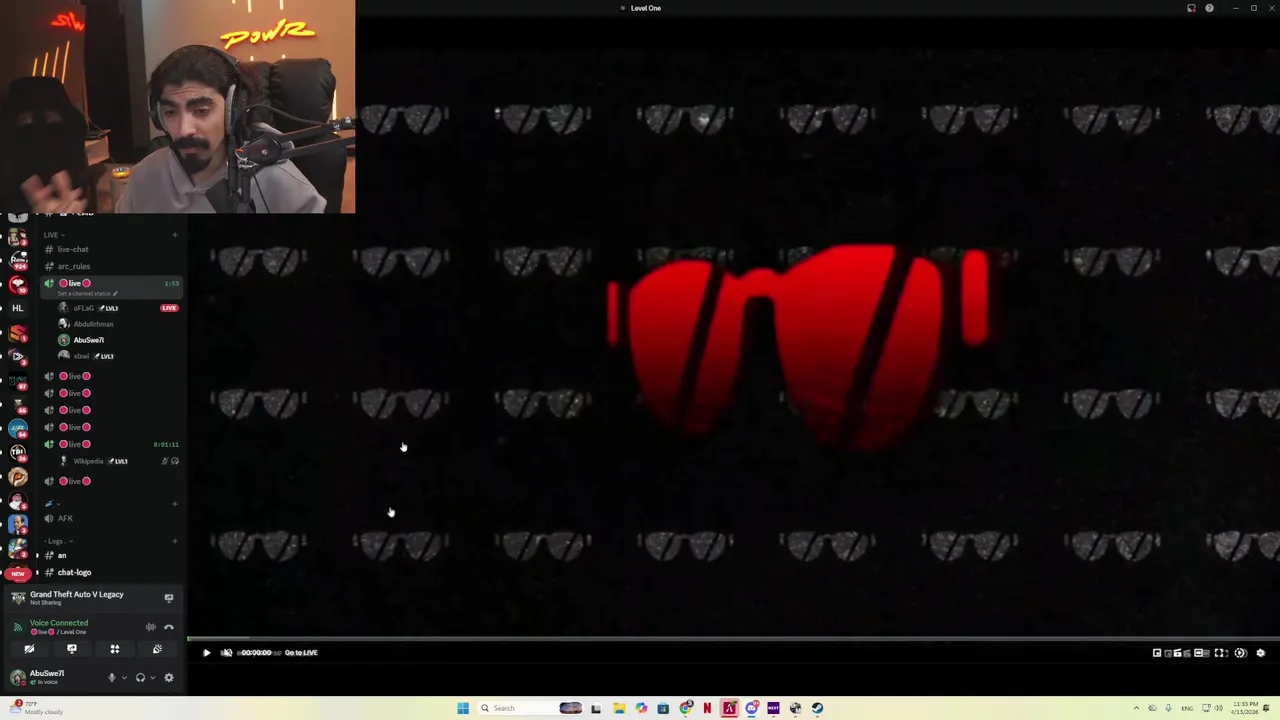Open File Explorer from the taskbar

619,708
